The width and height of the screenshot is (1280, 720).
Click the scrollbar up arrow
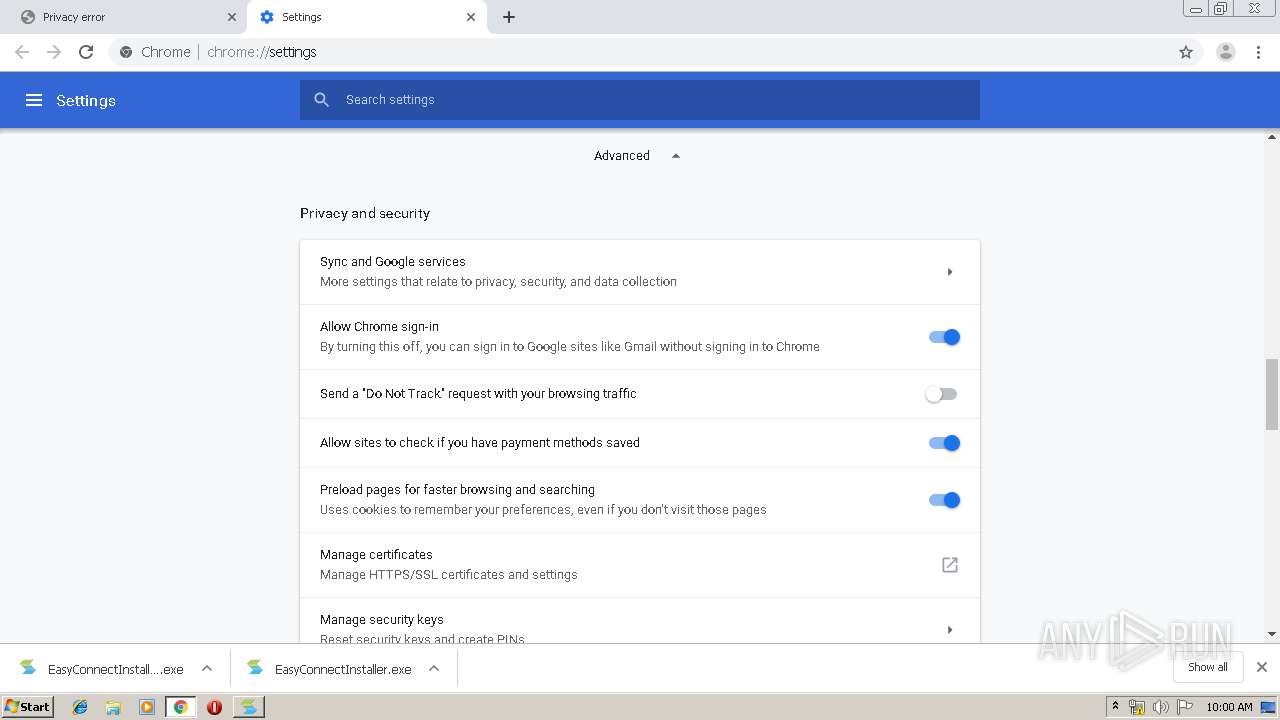click(x=1272, y=137)
